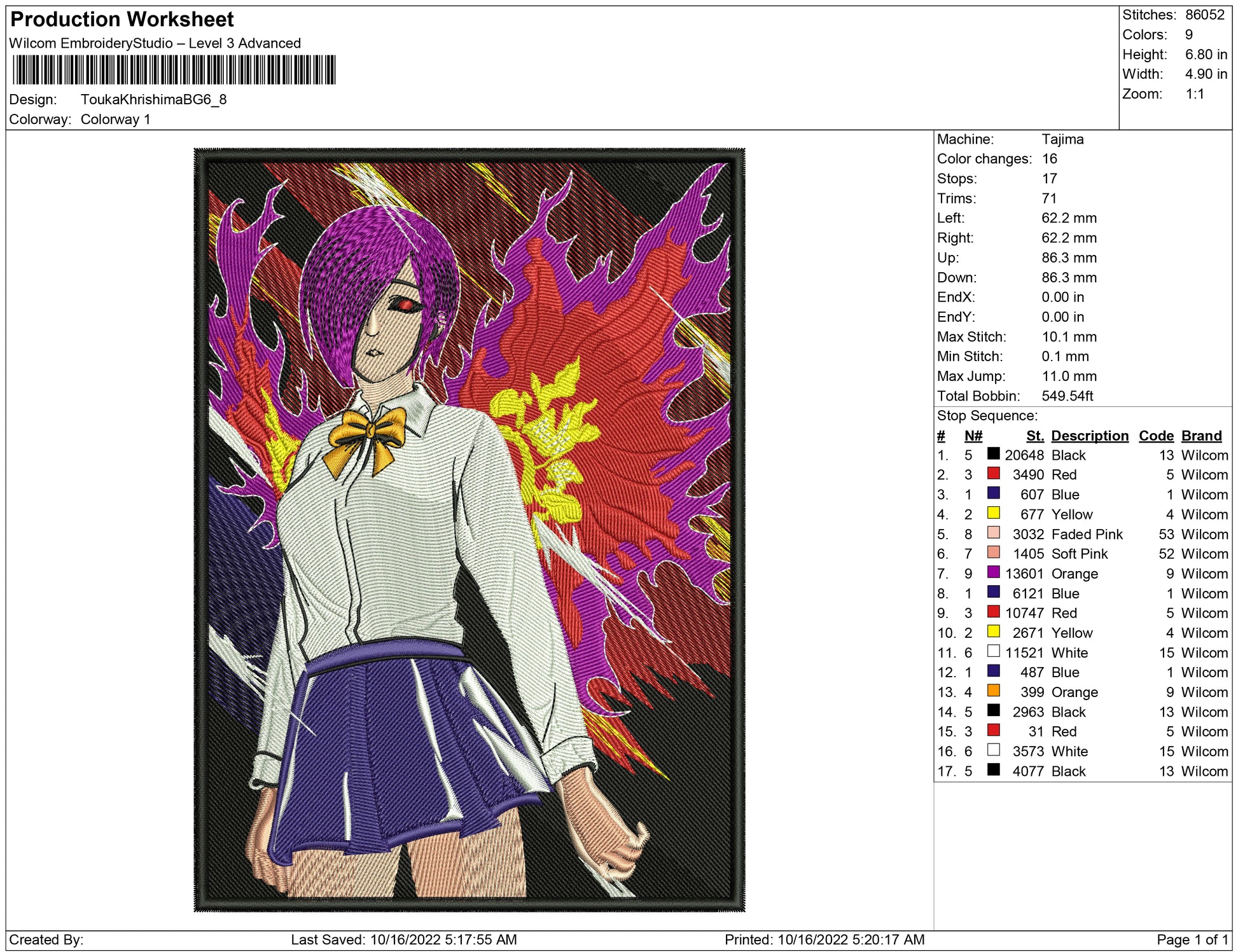Click the Description column header
The image size is (1238, 952).
1089,436
